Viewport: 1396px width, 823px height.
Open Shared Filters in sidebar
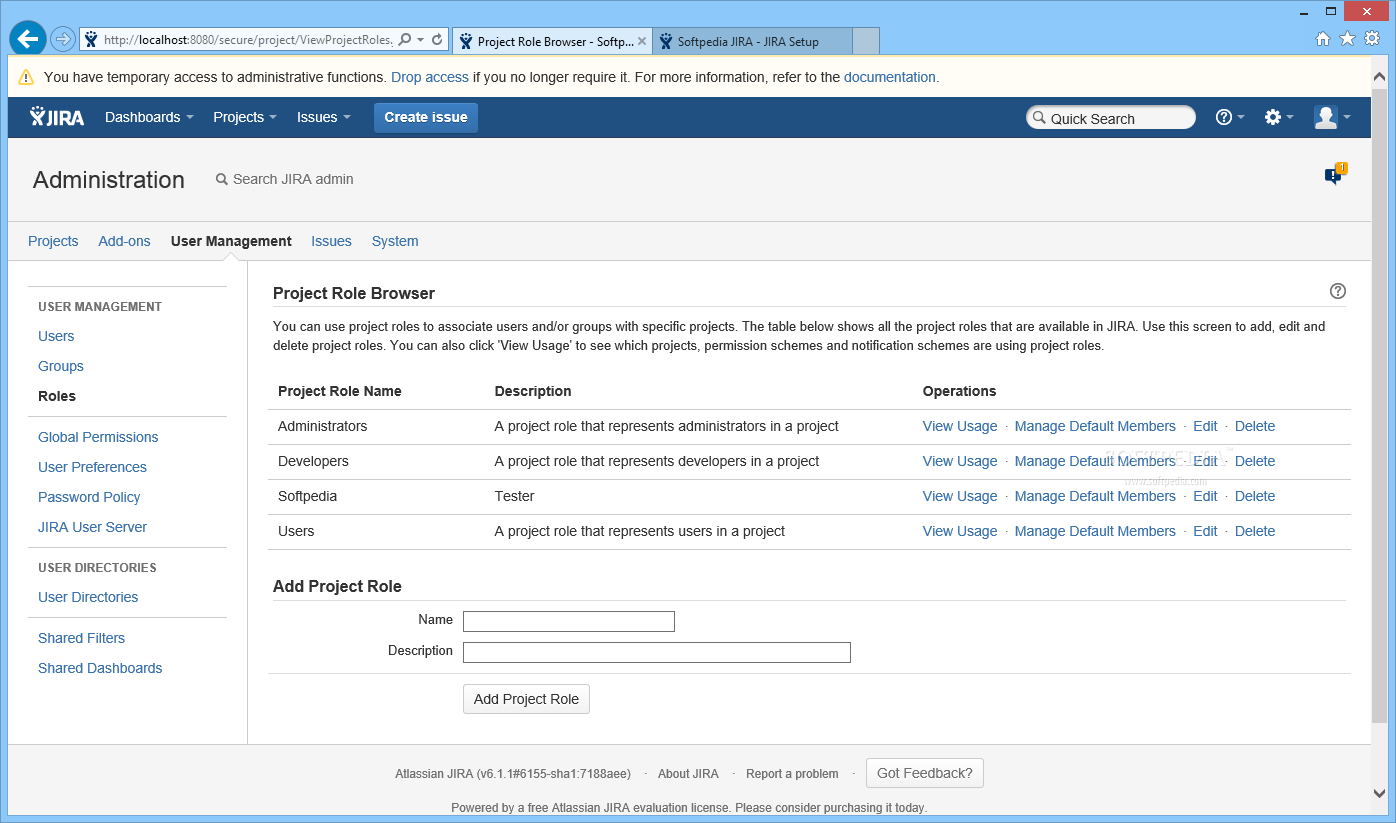[82, 638]
